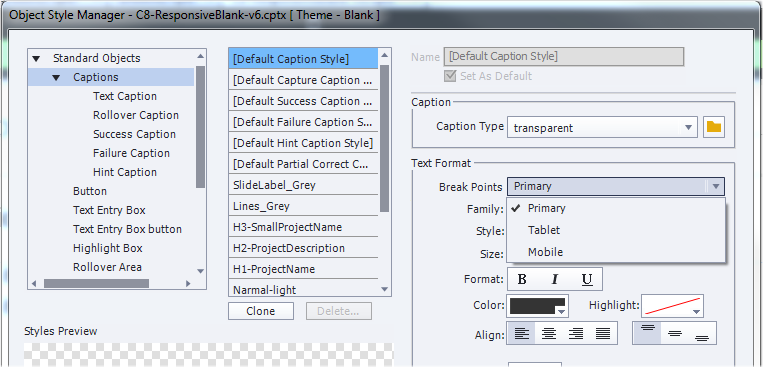Click object tree horizontal scrollbar thumb

tap(96, 283)
